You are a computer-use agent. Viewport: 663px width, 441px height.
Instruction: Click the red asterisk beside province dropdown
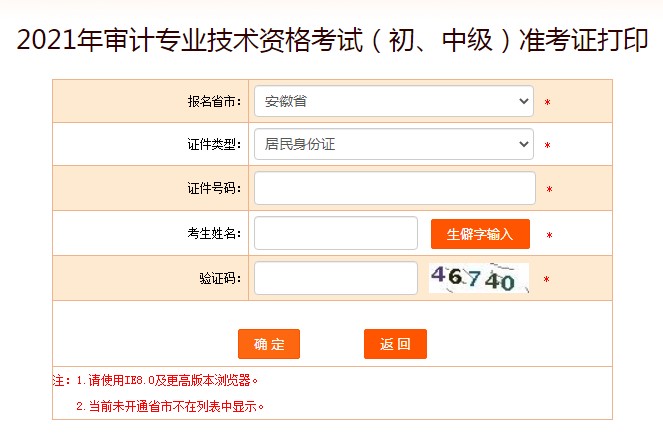pyautogui.click(x=547, y=103)
